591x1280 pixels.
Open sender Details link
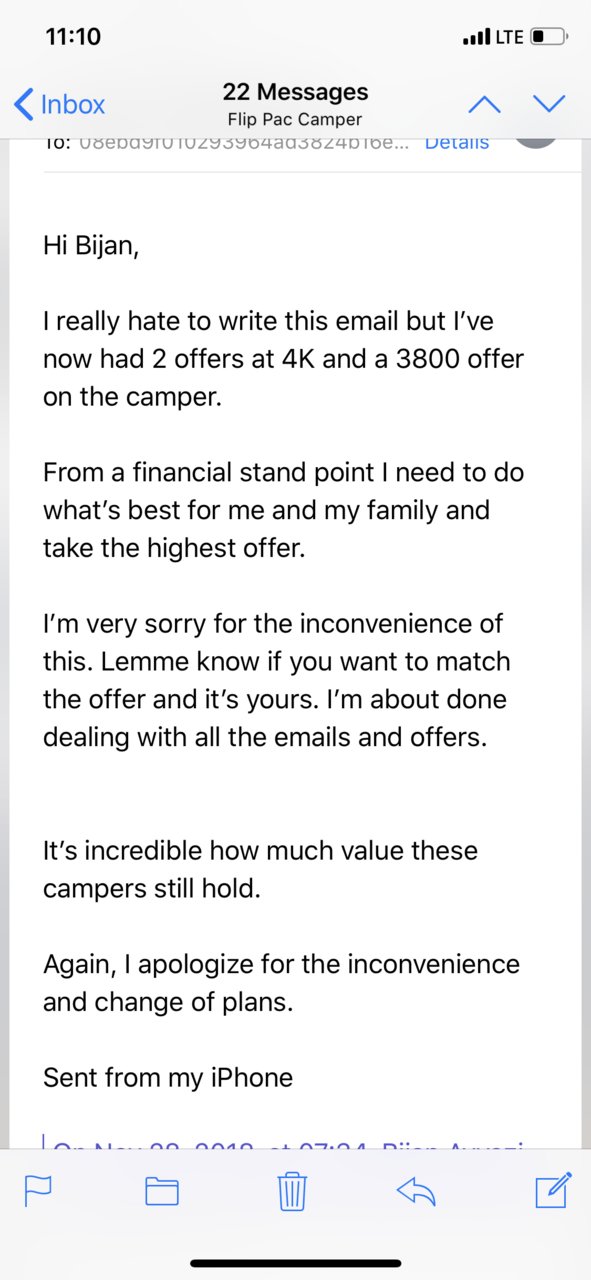pyautogui.click(x=457, y=142)
